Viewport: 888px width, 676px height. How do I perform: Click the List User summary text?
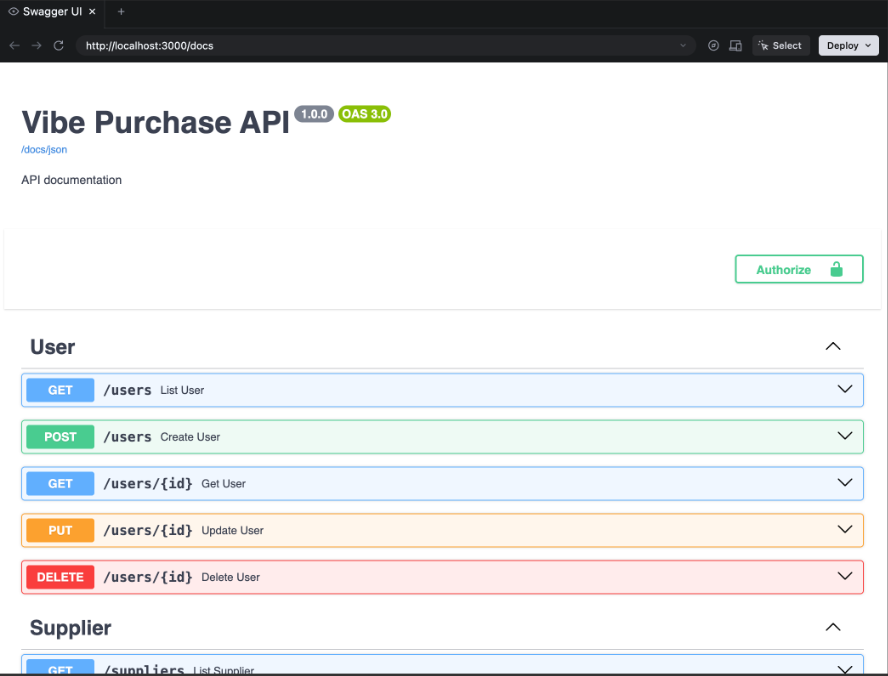point(182,390)
